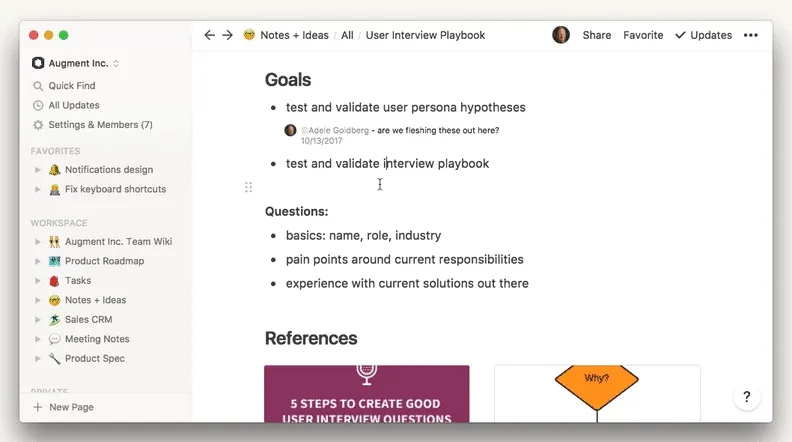Go forward with the right arrow
The image size is (792, 442).
(x=228, y=35)
